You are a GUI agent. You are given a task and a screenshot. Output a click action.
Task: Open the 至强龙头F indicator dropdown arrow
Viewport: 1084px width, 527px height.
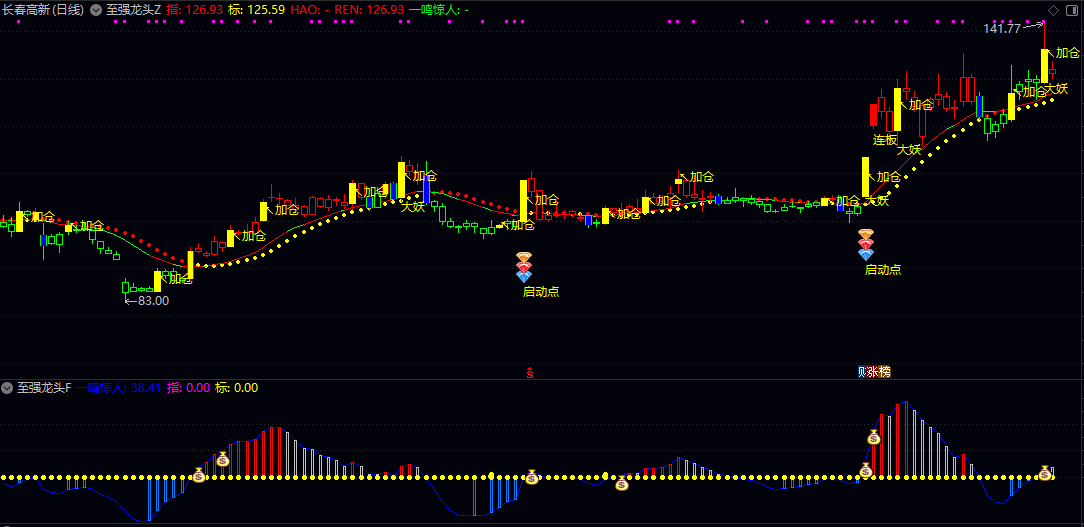[x=8, y=387]
